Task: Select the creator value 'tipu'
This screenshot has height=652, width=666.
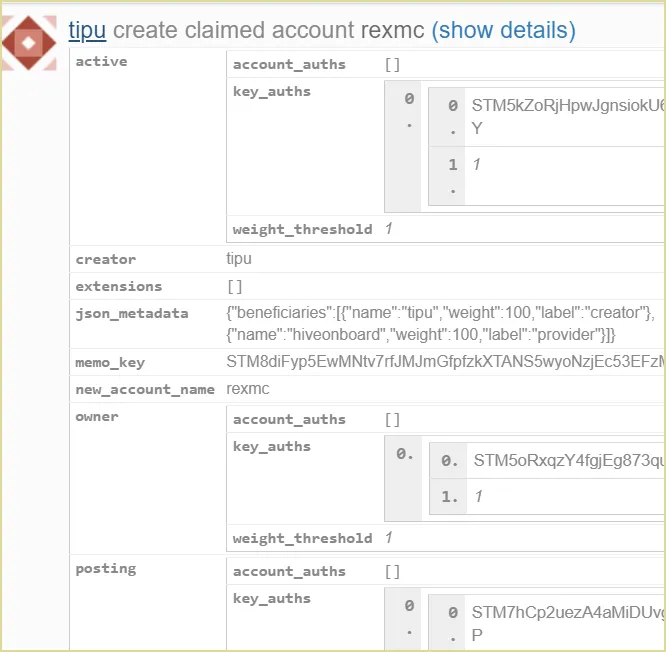Action: click(239, 259)
